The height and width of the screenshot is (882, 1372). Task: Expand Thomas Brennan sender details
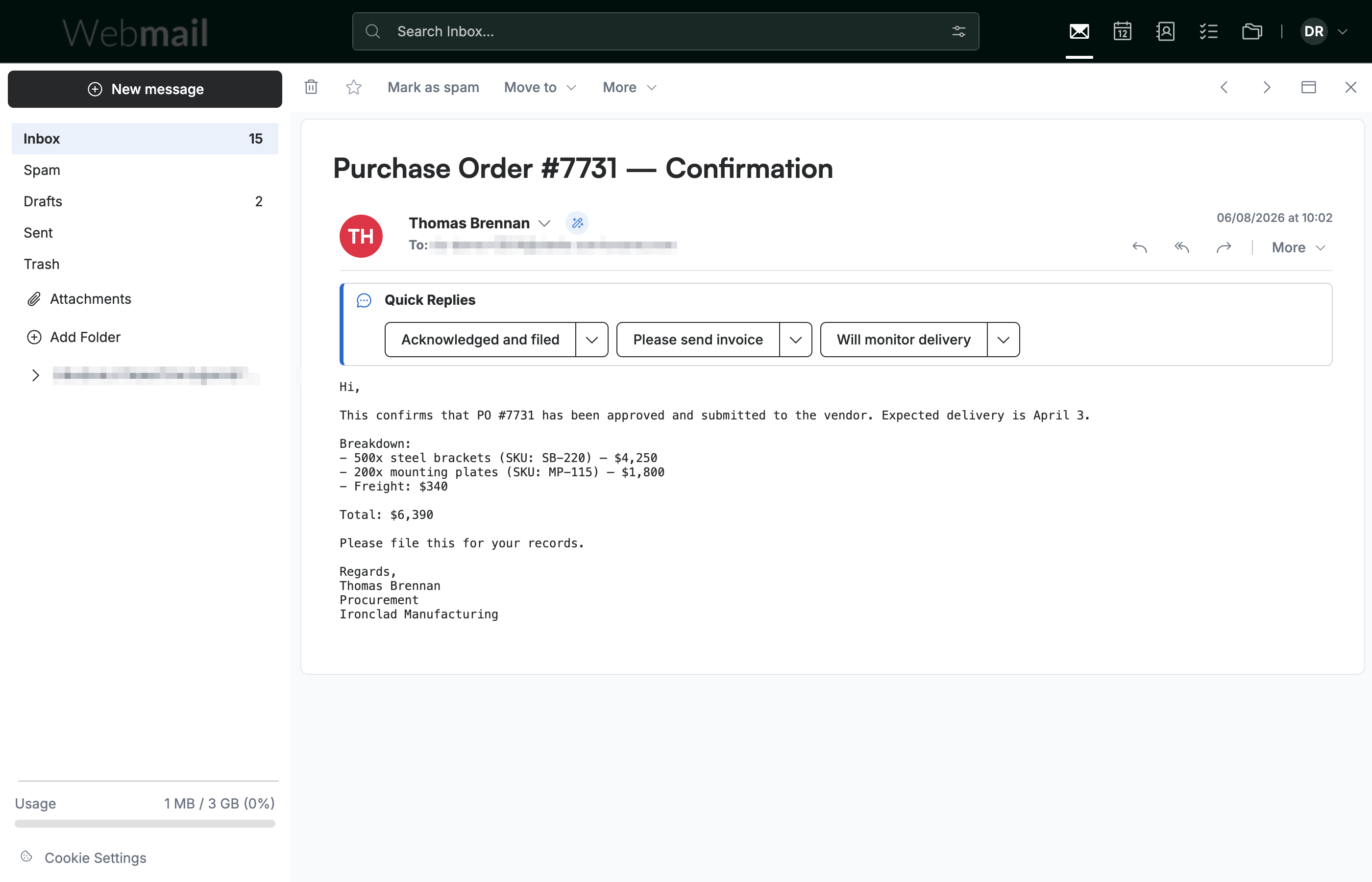pos(544,223)
